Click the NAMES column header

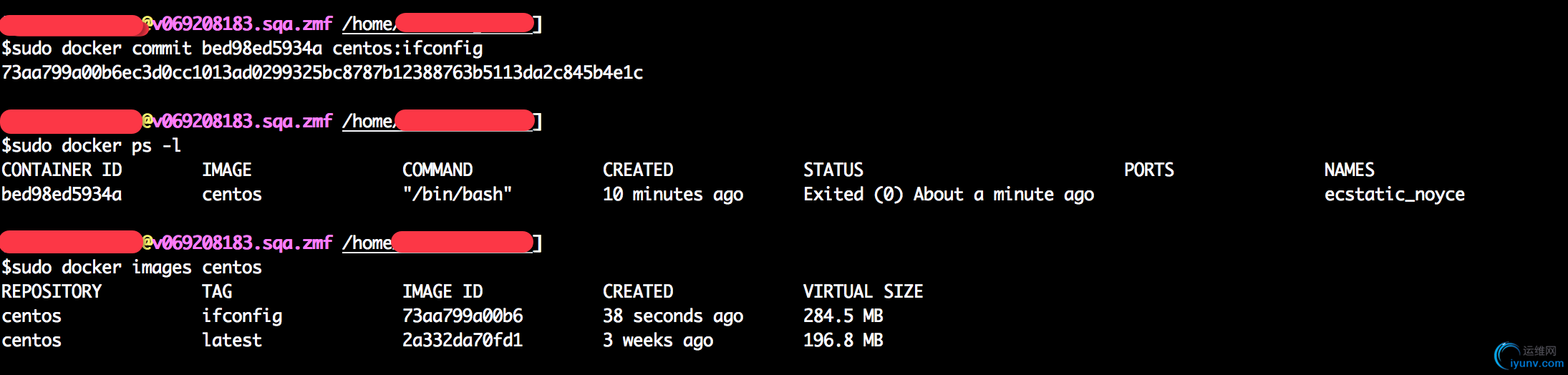coord(1349,170)
